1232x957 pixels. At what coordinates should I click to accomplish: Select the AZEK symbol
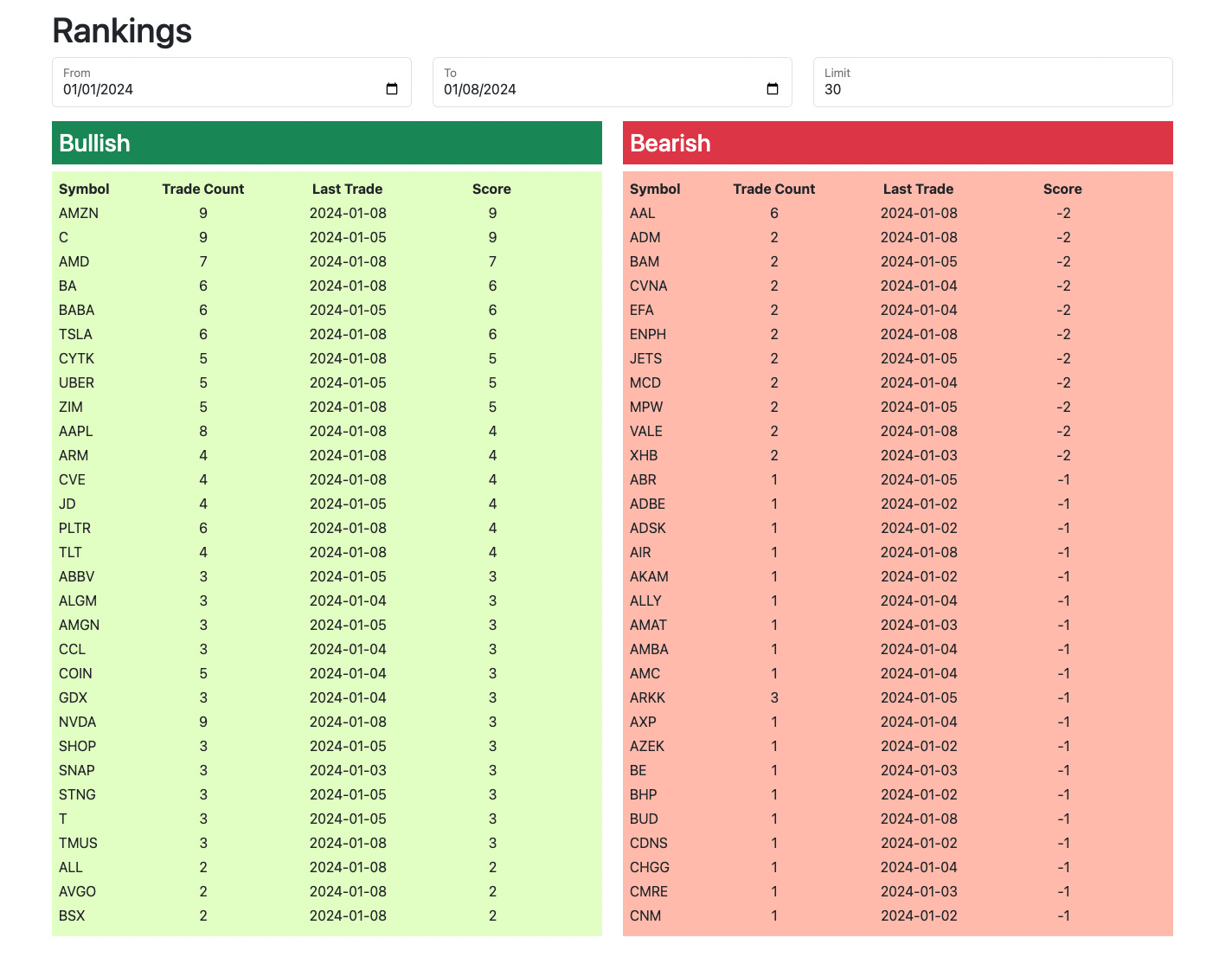647,746
